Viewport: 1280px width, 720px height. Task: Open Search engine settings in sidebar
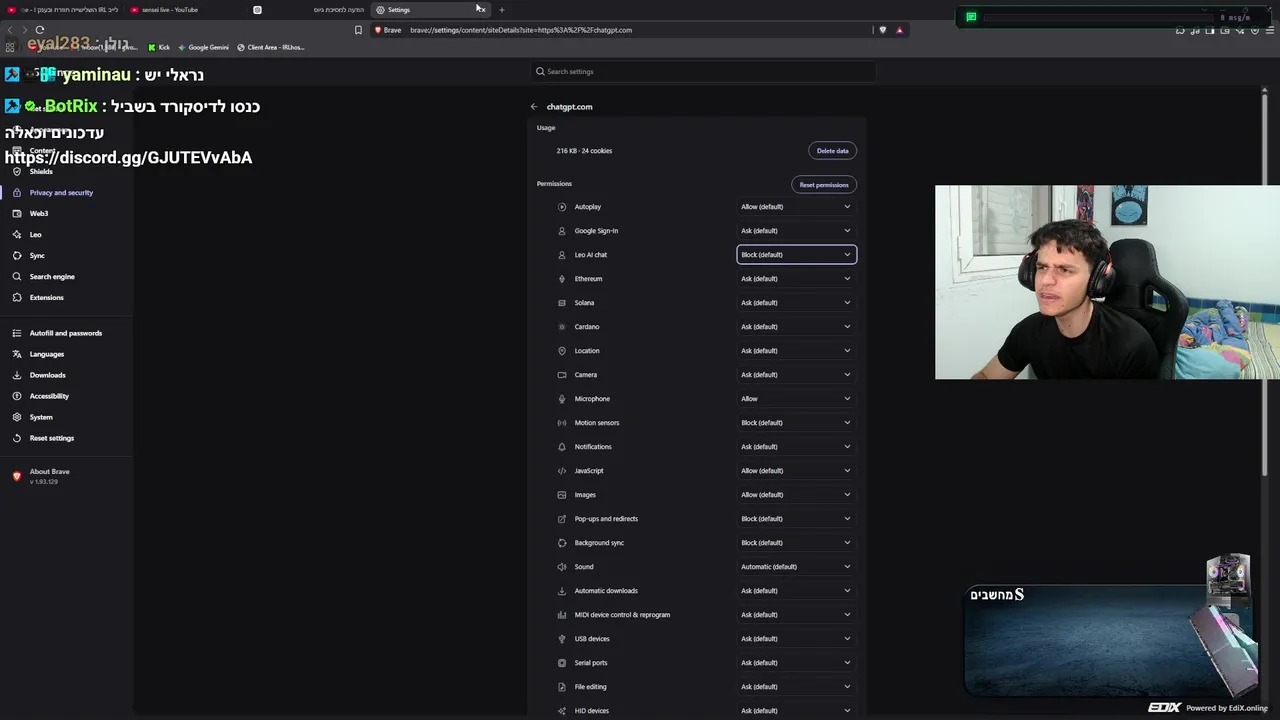pyautogui.click(x=52, y=277)
